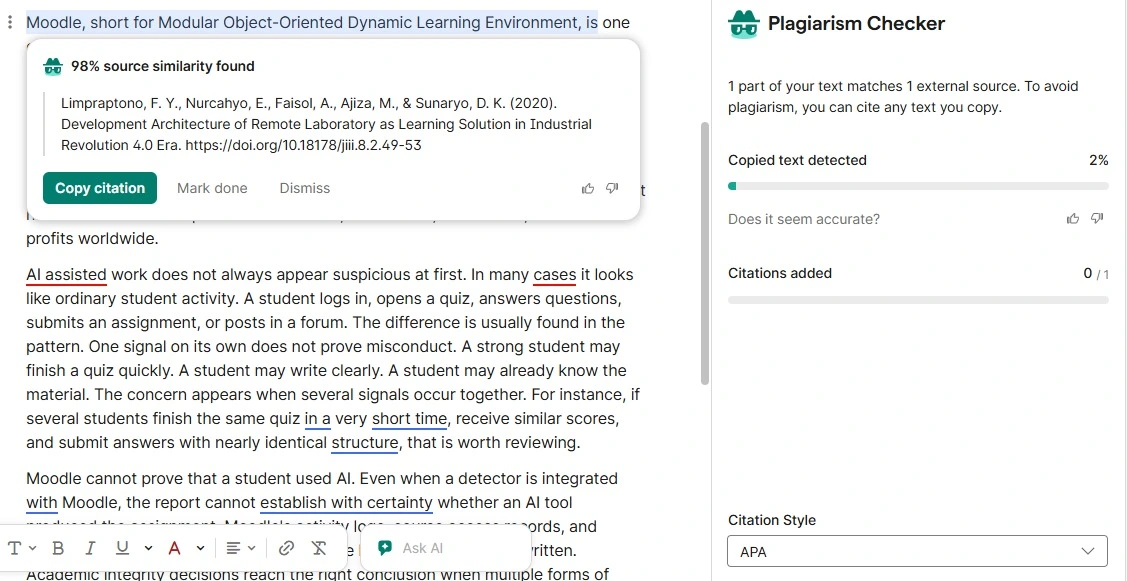Click the '2%' copied text value
1127x581 pixels.
click(1098, 160)
